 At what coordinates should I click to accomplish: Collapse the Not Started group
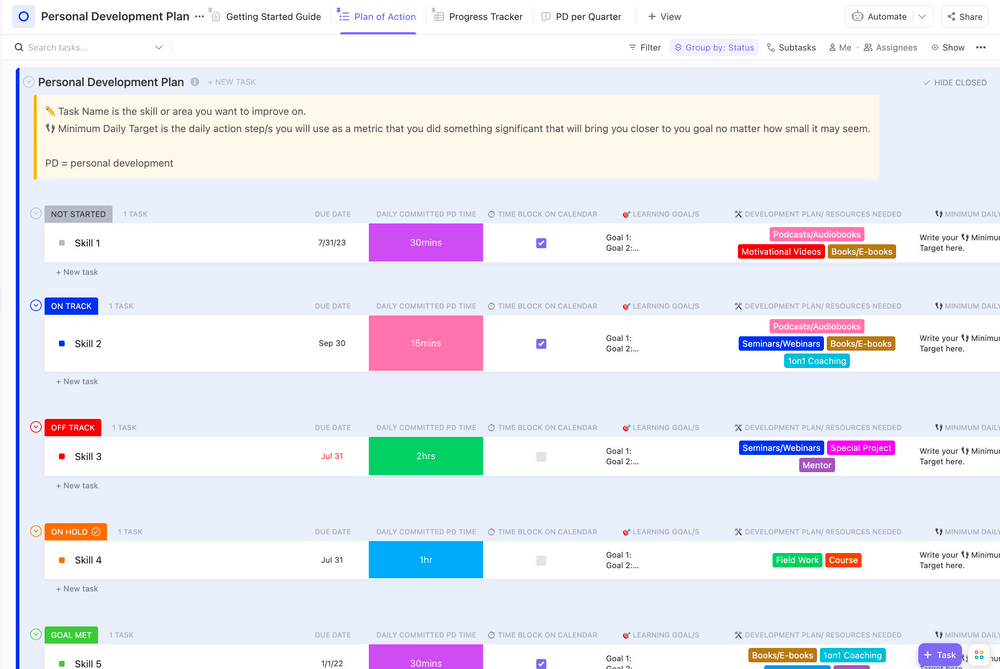pos(36,214)
